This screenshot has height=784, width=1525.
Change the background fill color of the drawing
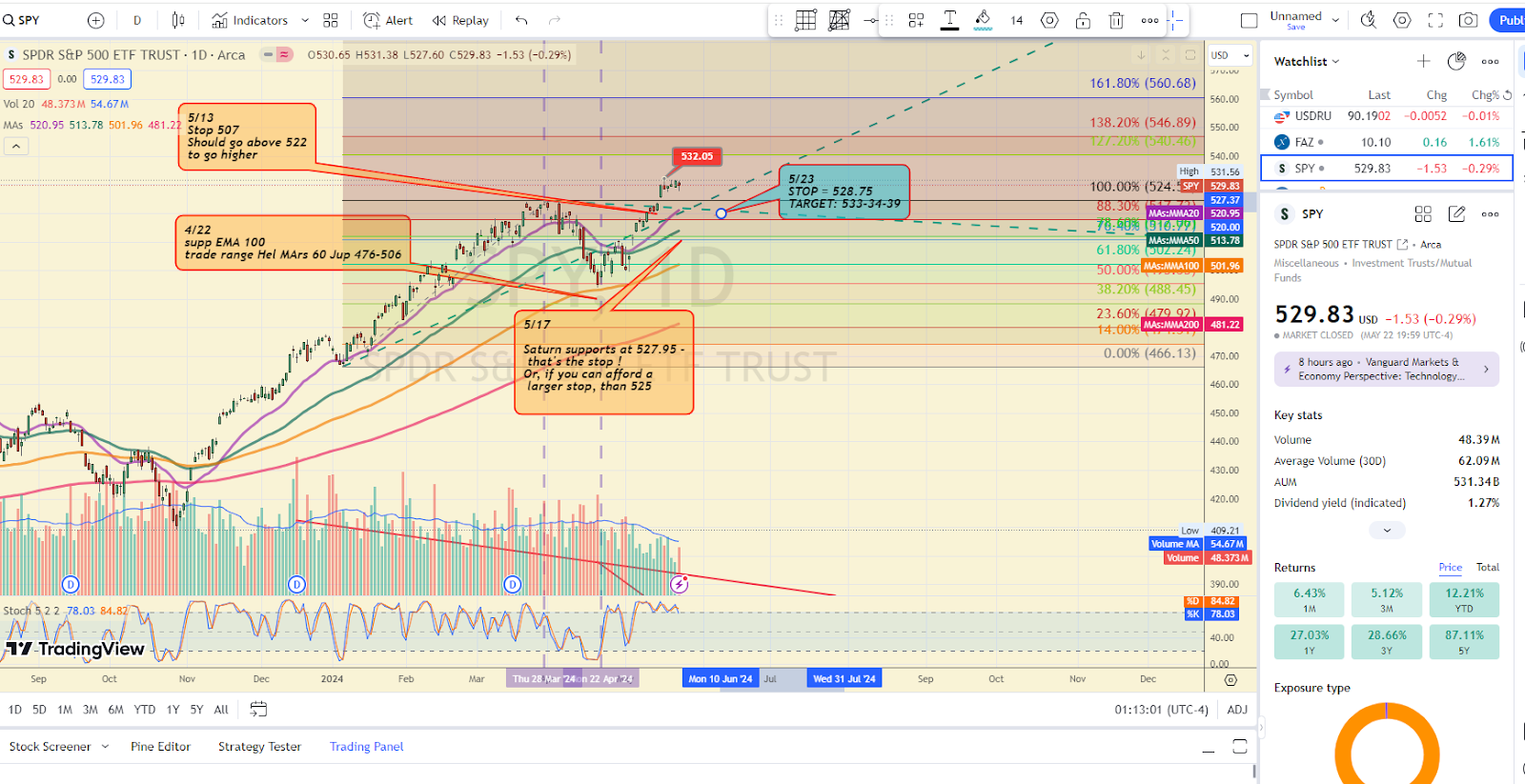click(x=984, y=20)
